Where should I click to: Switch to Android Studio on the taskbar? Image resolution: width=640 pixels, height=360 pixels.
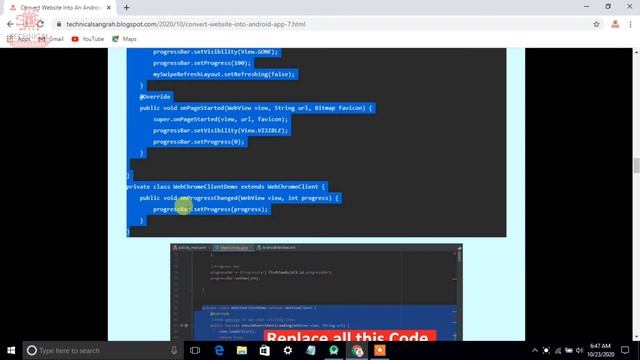click(x=334, y=350)
